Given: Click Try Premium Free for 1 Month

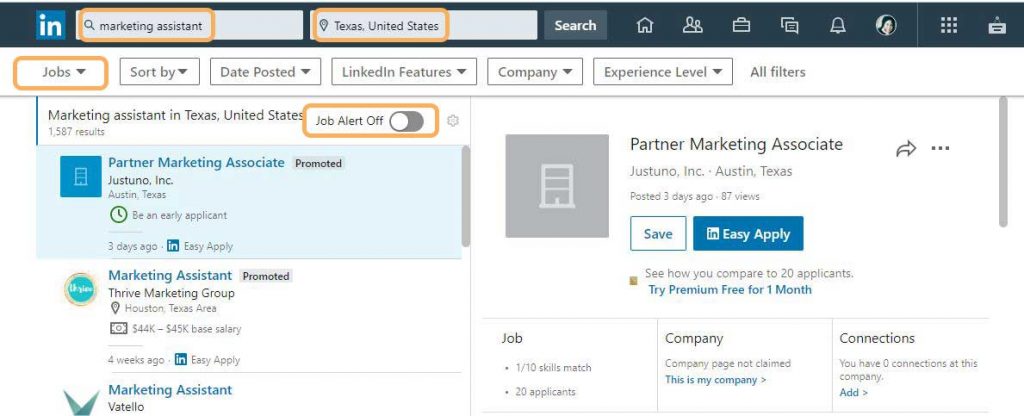Looking at the screenshot, I should click(x=730, y=289).
